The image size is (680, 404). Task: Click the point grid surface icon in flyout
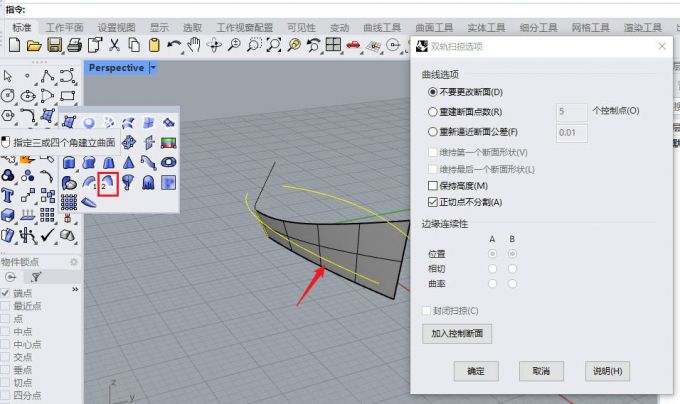69,202
